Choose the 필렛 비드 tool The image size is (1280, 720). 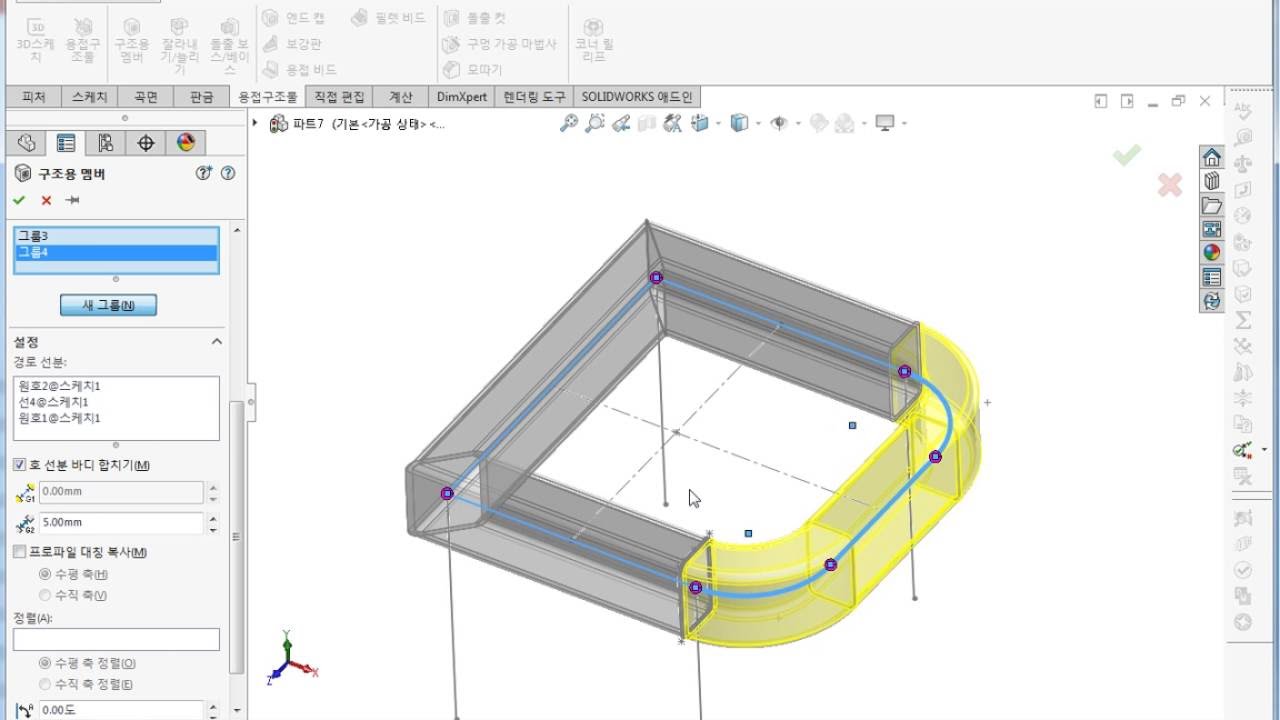(x=389, y=18)
